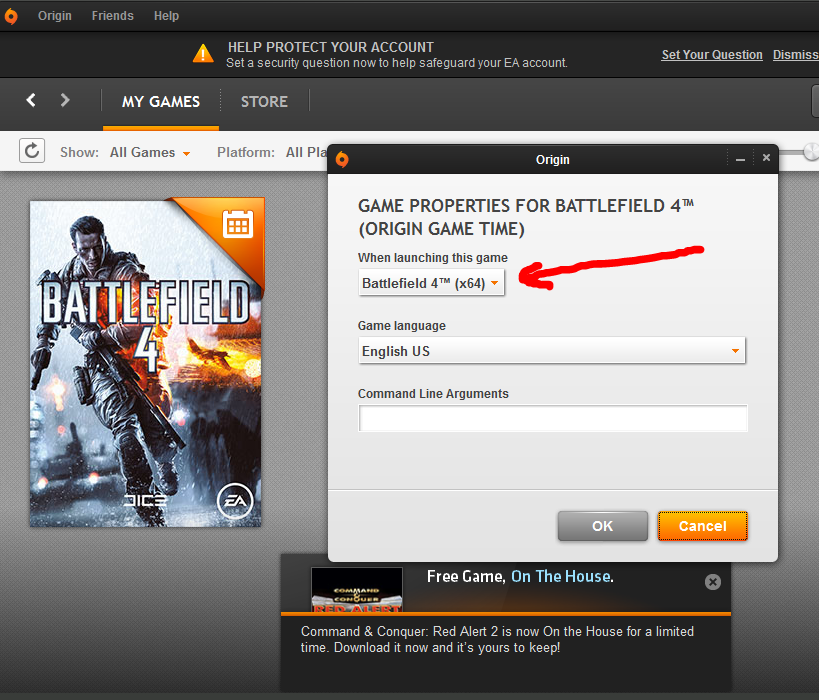The width and height of the screenshot is (819, 700).
Task: Open the launch option dropdown Battlefield 4 (x64)
Action: [431, 283]
